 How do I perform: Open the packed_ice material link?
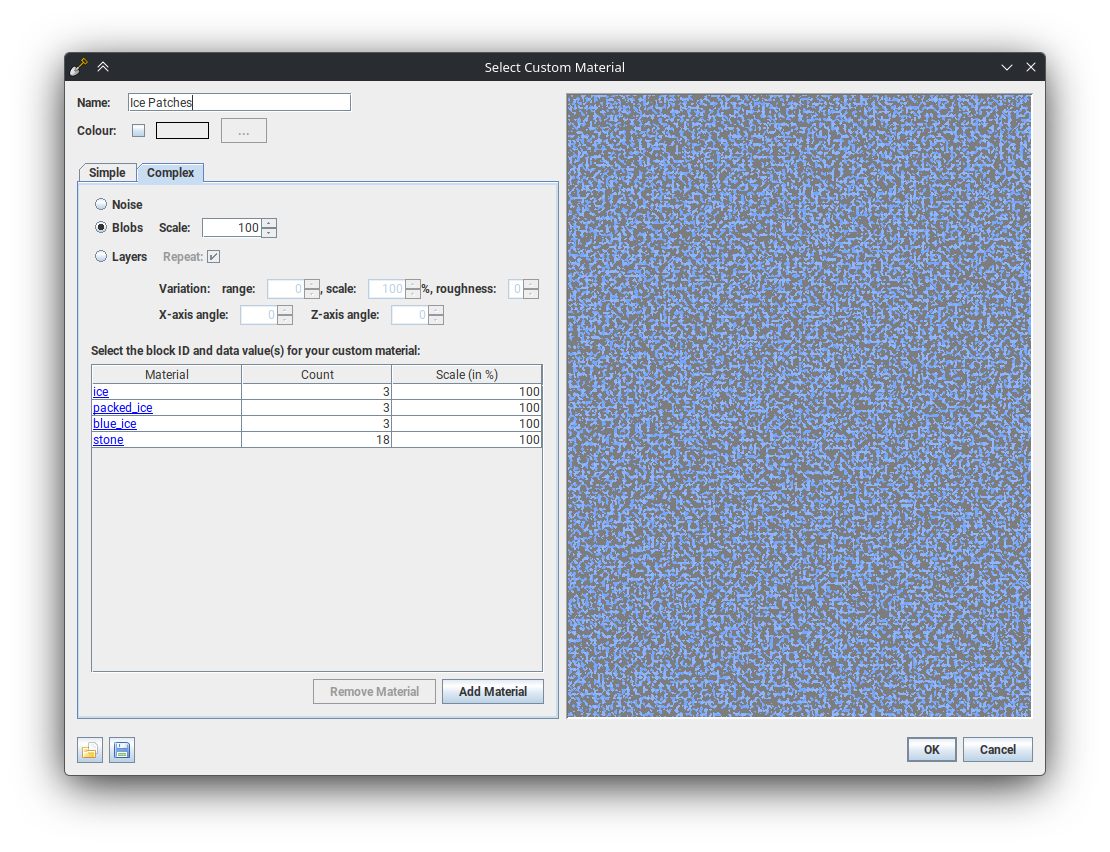[123, 408]
